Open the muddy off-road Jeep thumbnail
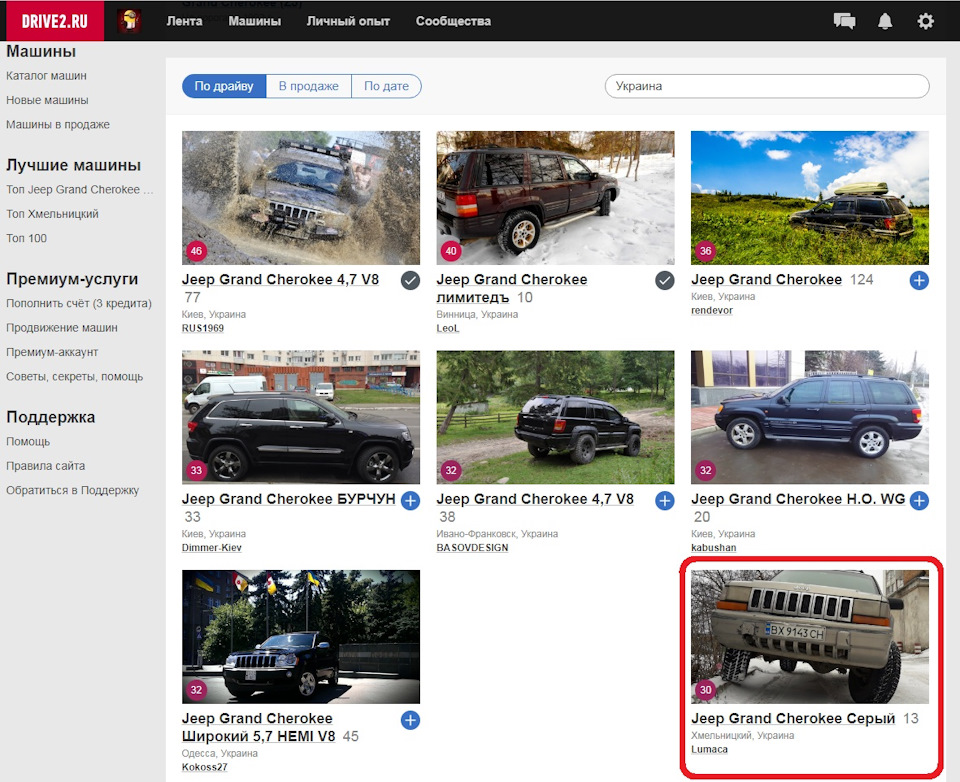The height and width of the screenshot is (782, 960). 301,197
